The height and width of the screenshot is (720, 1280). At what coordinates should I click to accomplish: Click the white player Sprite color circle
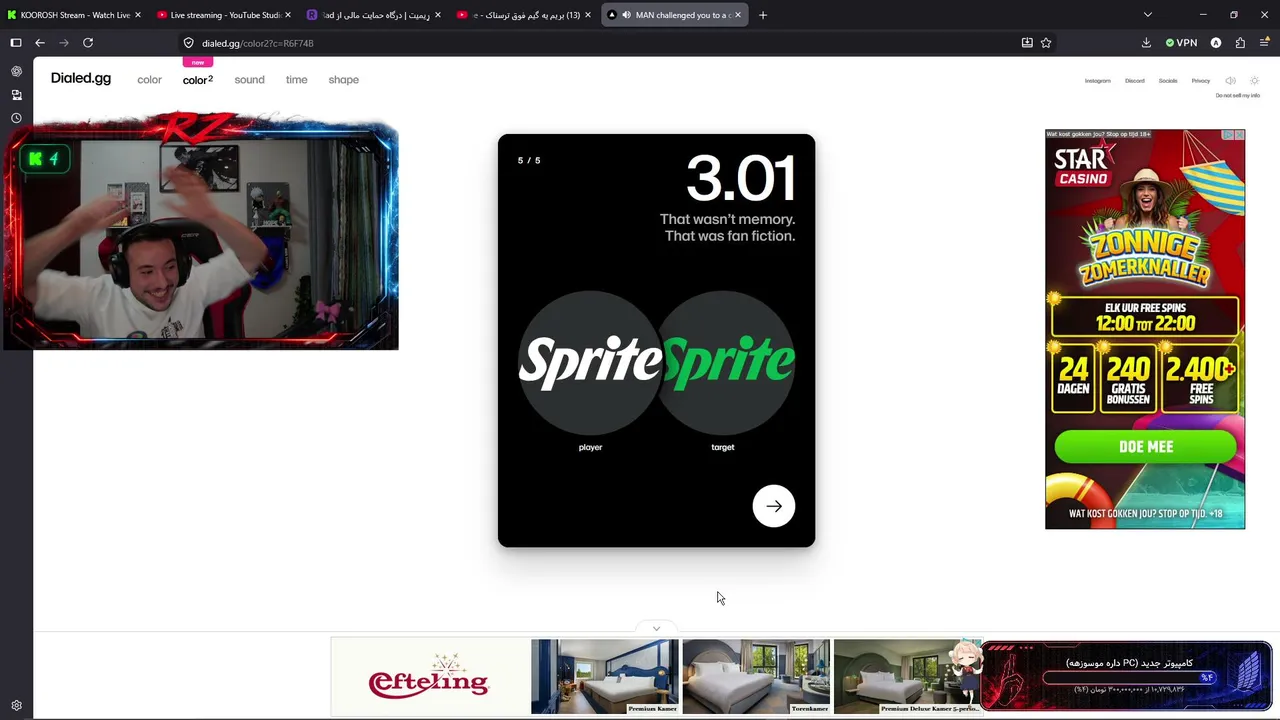tap(590, 361)
